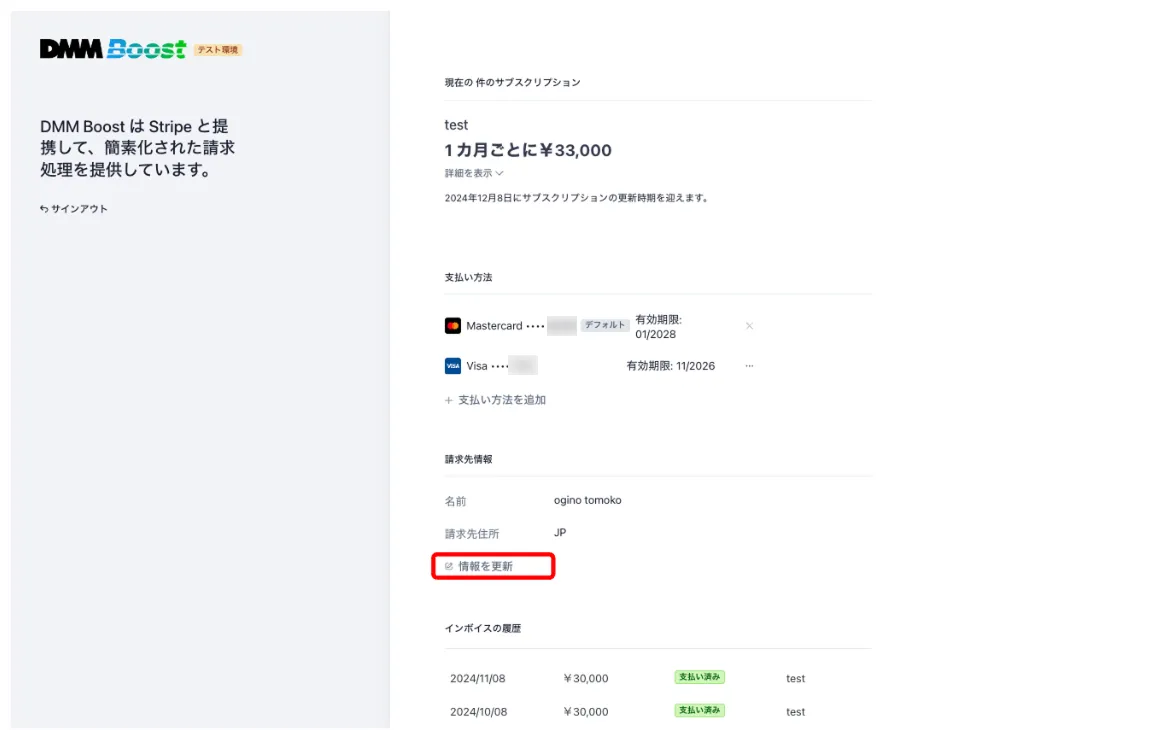Click the Mastercard card icon

[x=453, y=326]
